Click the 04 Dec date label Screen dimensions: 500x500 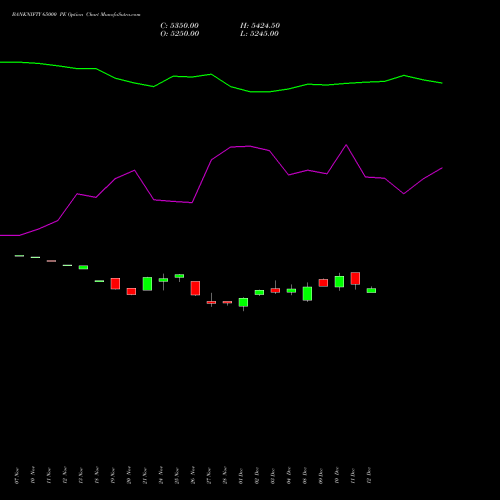point(289,476)
